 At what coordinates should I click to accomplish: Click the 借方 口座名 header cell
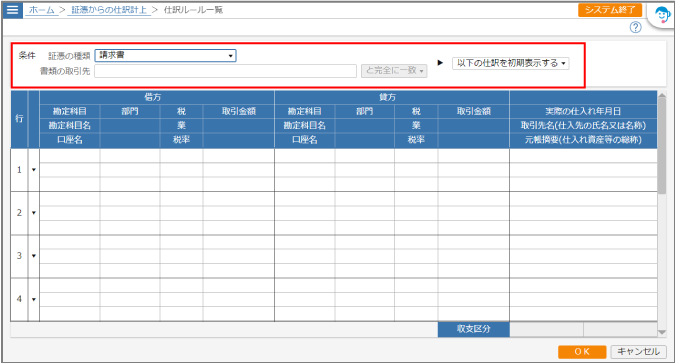point(70,140)
